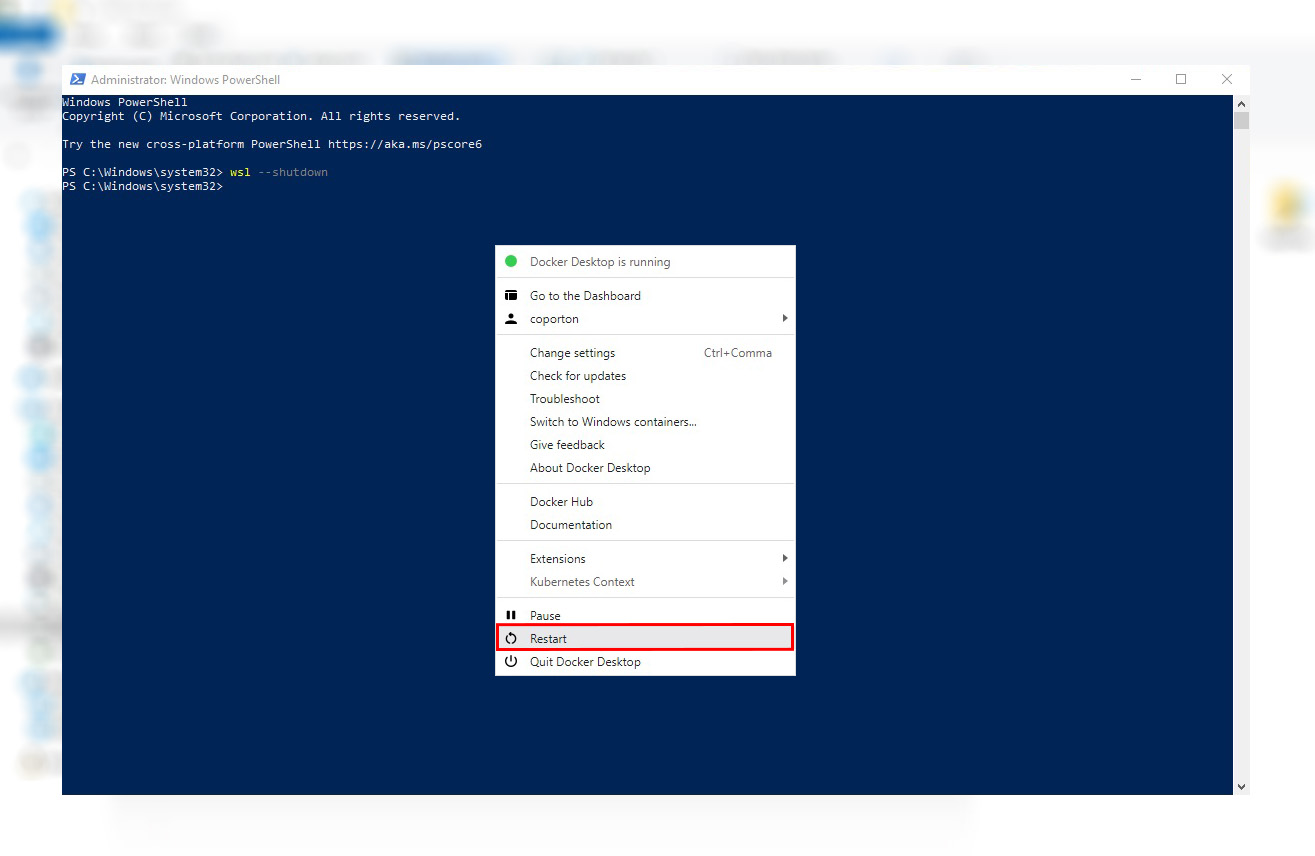The image size is (1315, 856).
Task: Open Change settings from Docker menu
Action: point(572,353)
